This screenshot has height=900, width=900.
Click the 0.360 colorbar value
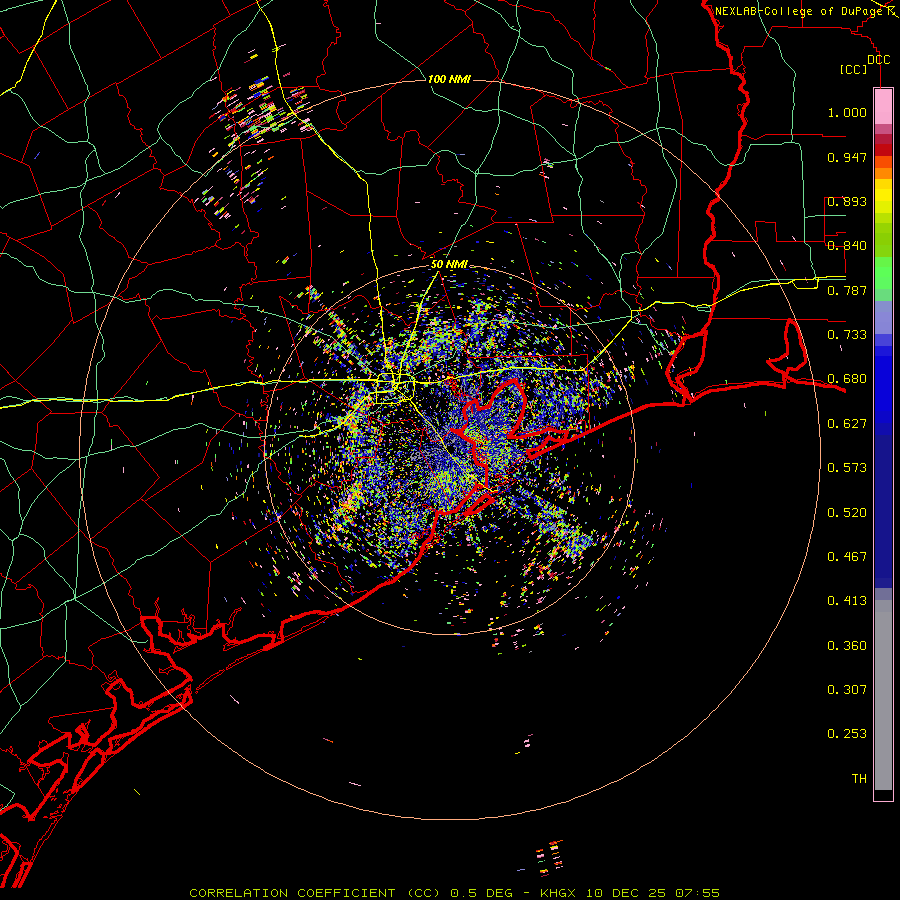click(x=847, y=646)
